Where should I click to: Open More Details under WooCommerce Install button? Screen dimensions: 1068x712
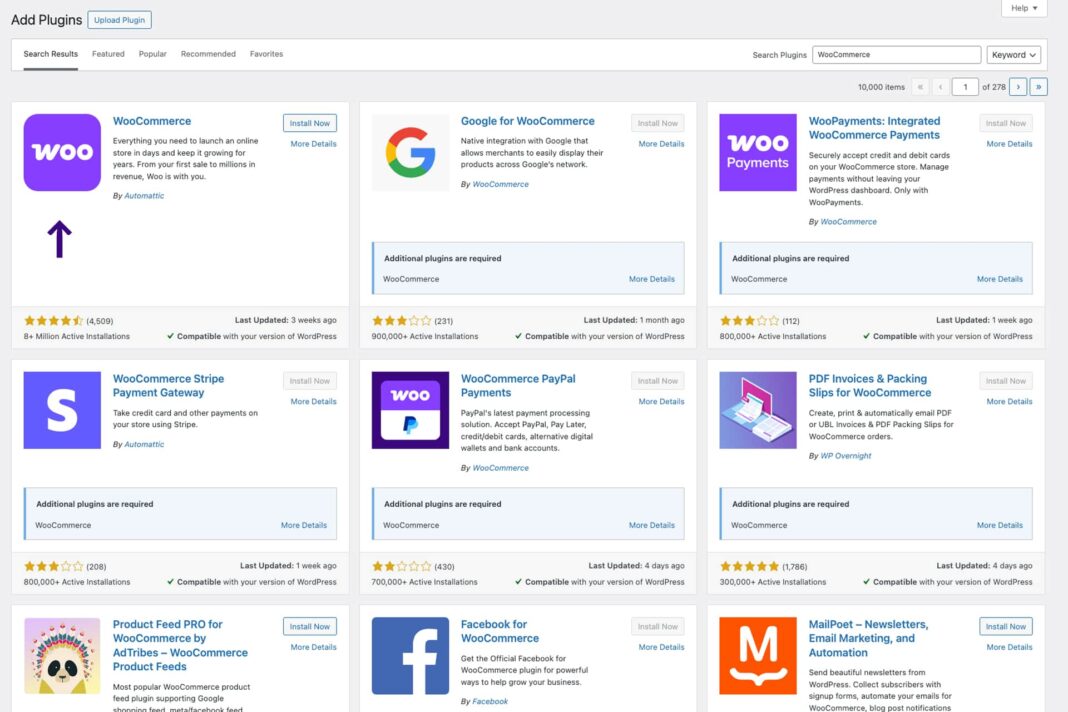click(x=313, y=144)
